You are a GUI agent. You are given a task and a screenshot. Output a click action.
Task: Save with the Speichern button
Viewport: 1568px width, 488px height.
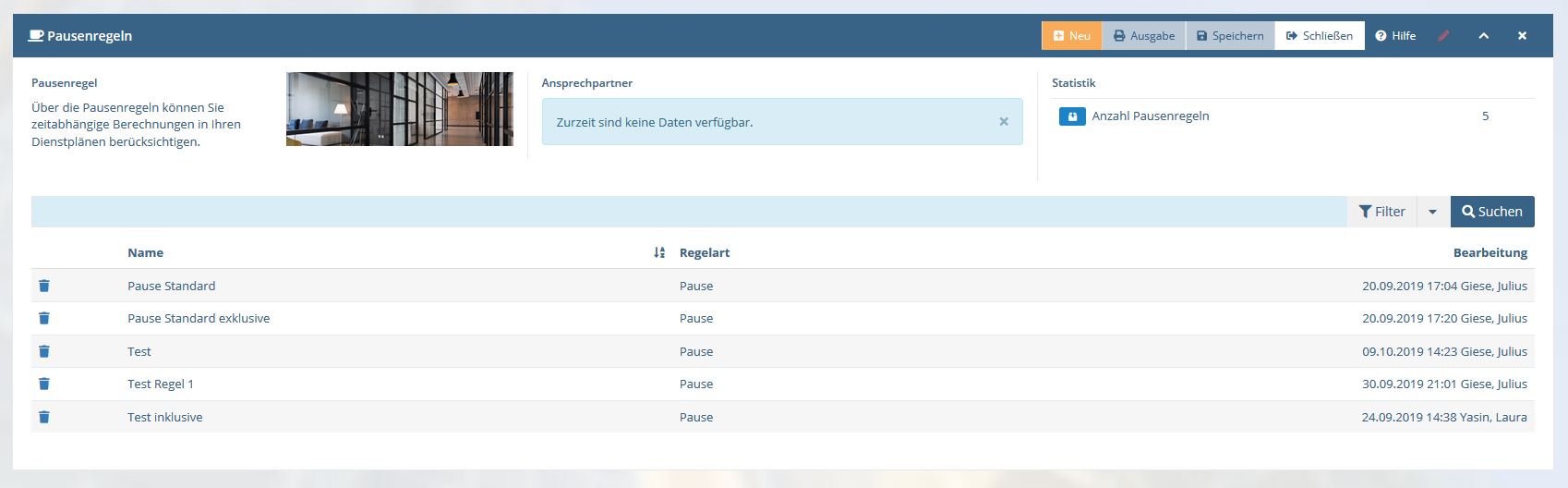(1230, 36)
